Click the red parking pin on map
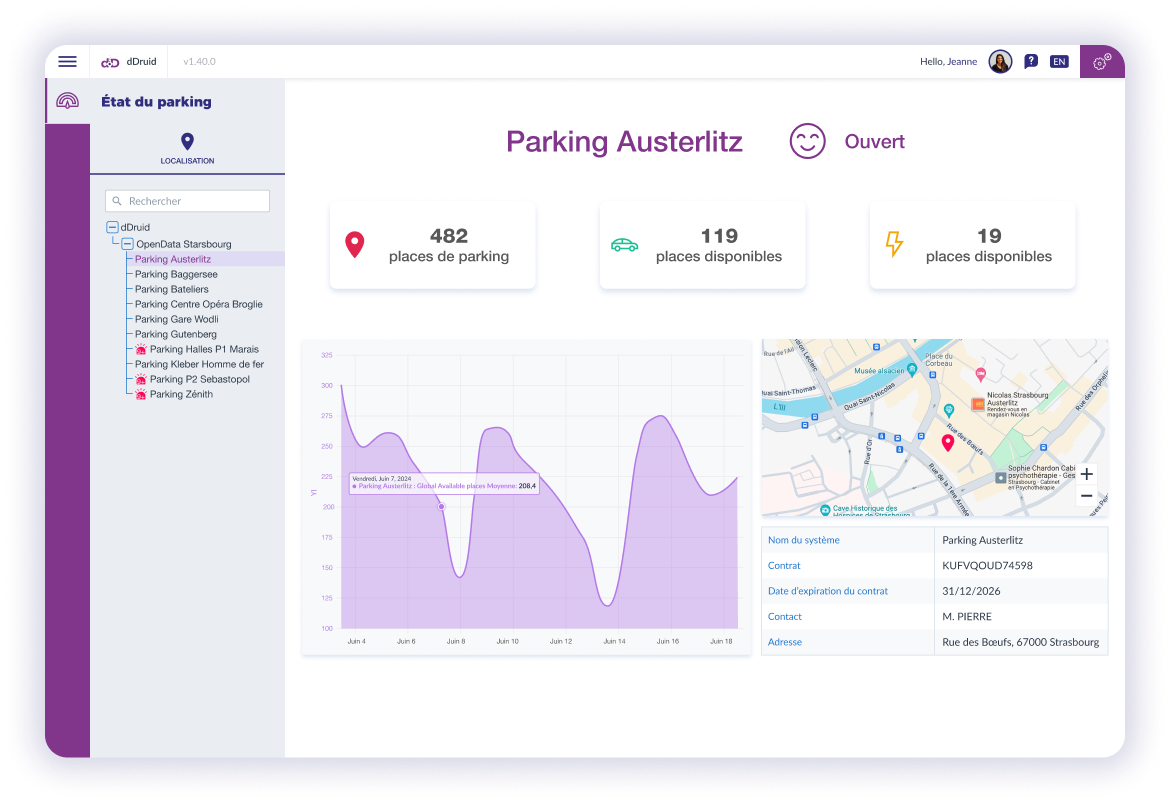This screenshot has width=1170, height=803. click(x=948, y=442)
